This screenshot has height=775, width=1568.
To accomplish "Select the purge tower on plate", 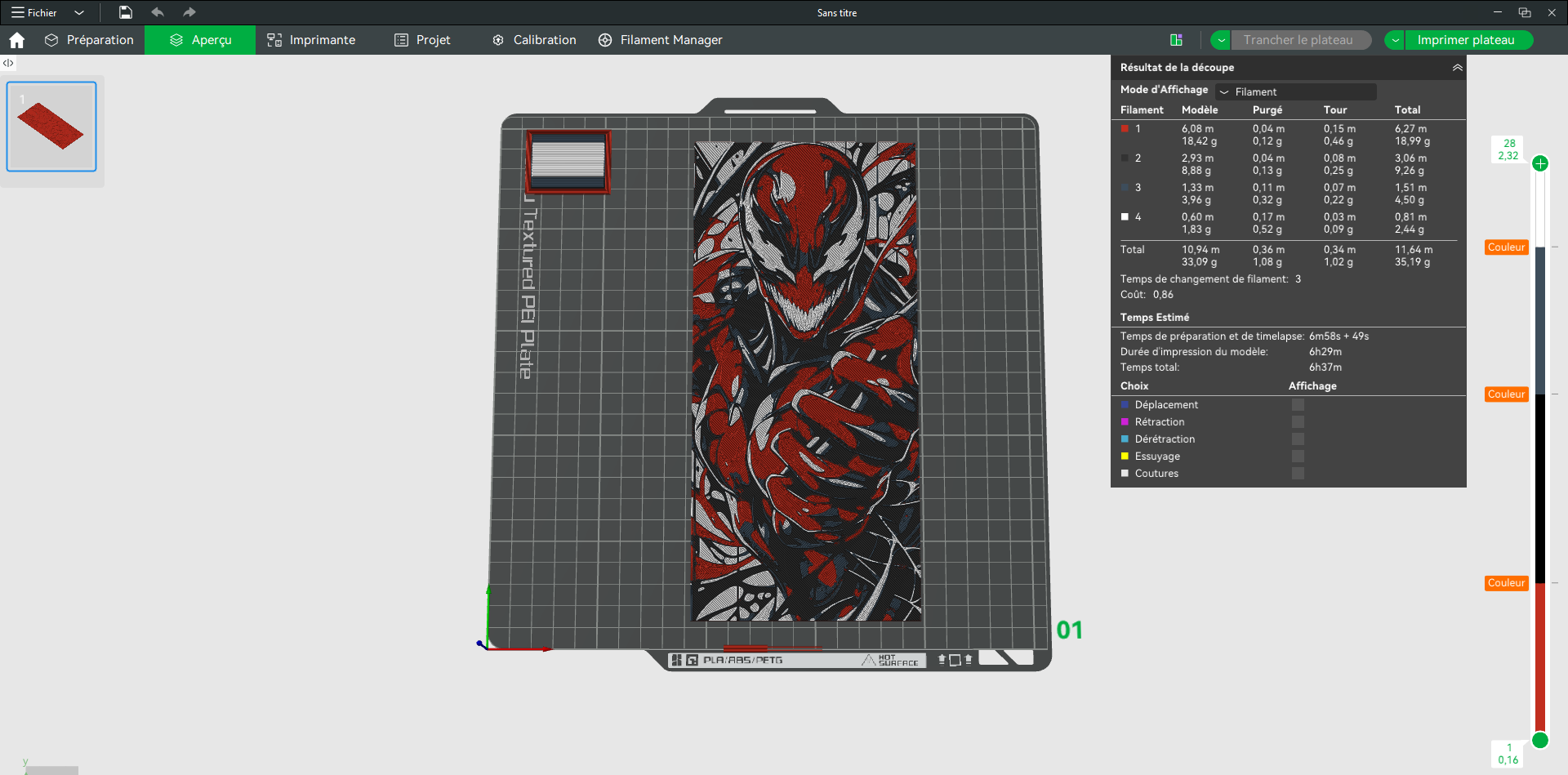I will (x=568, y=162).
